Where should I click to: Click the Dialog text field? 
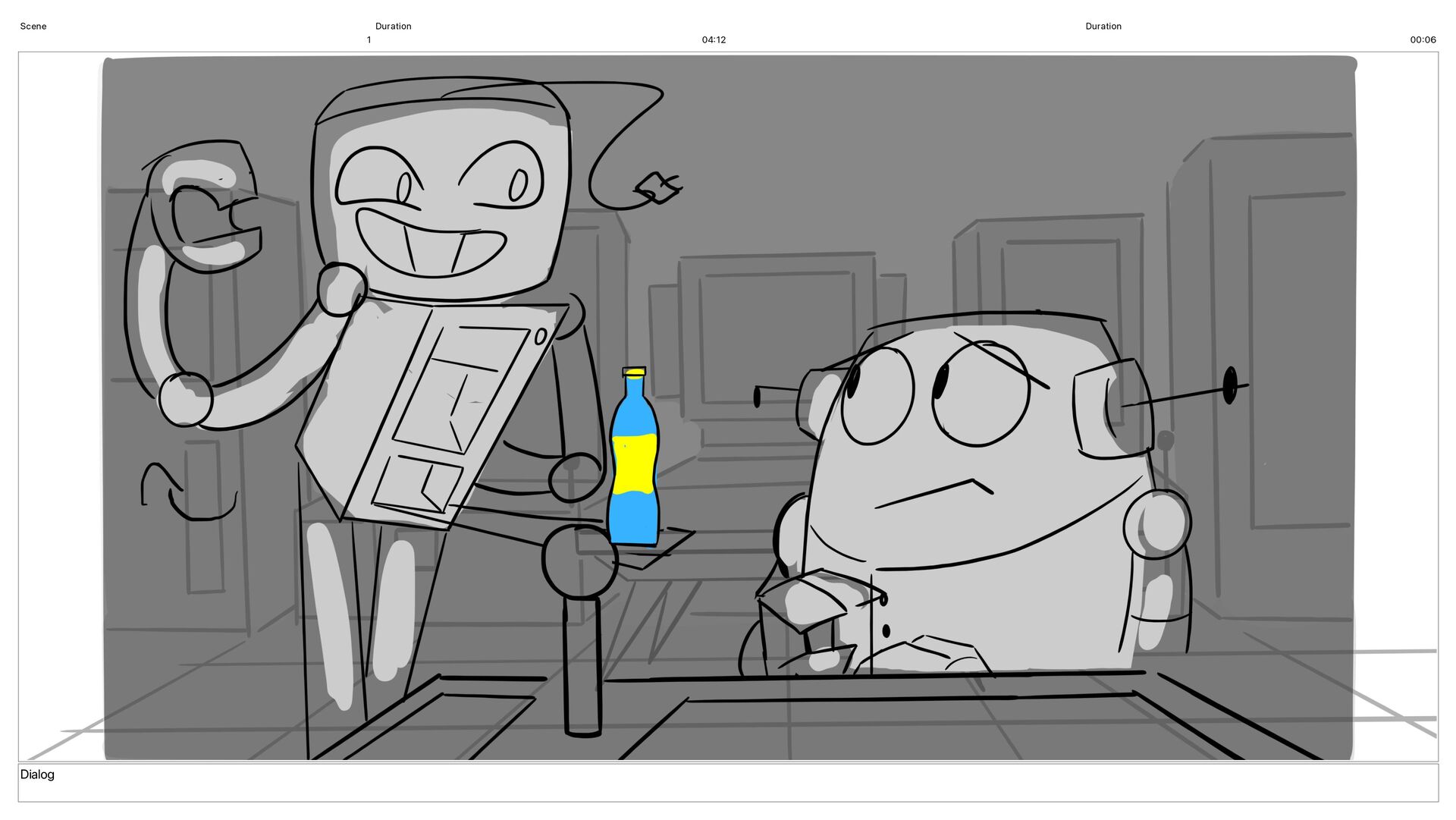(x=728, y=783)
